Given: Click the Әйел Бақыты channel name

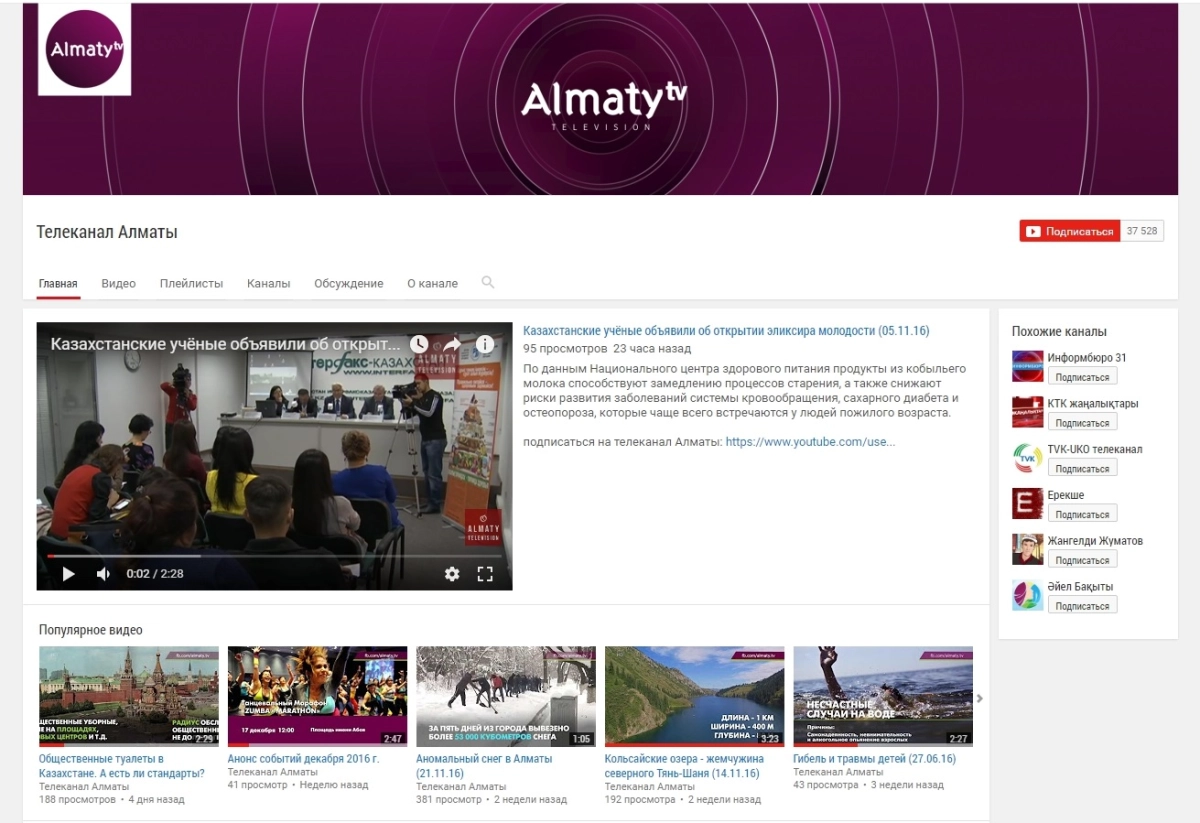Looking at the screenshot, I should tap(1080, 587).
